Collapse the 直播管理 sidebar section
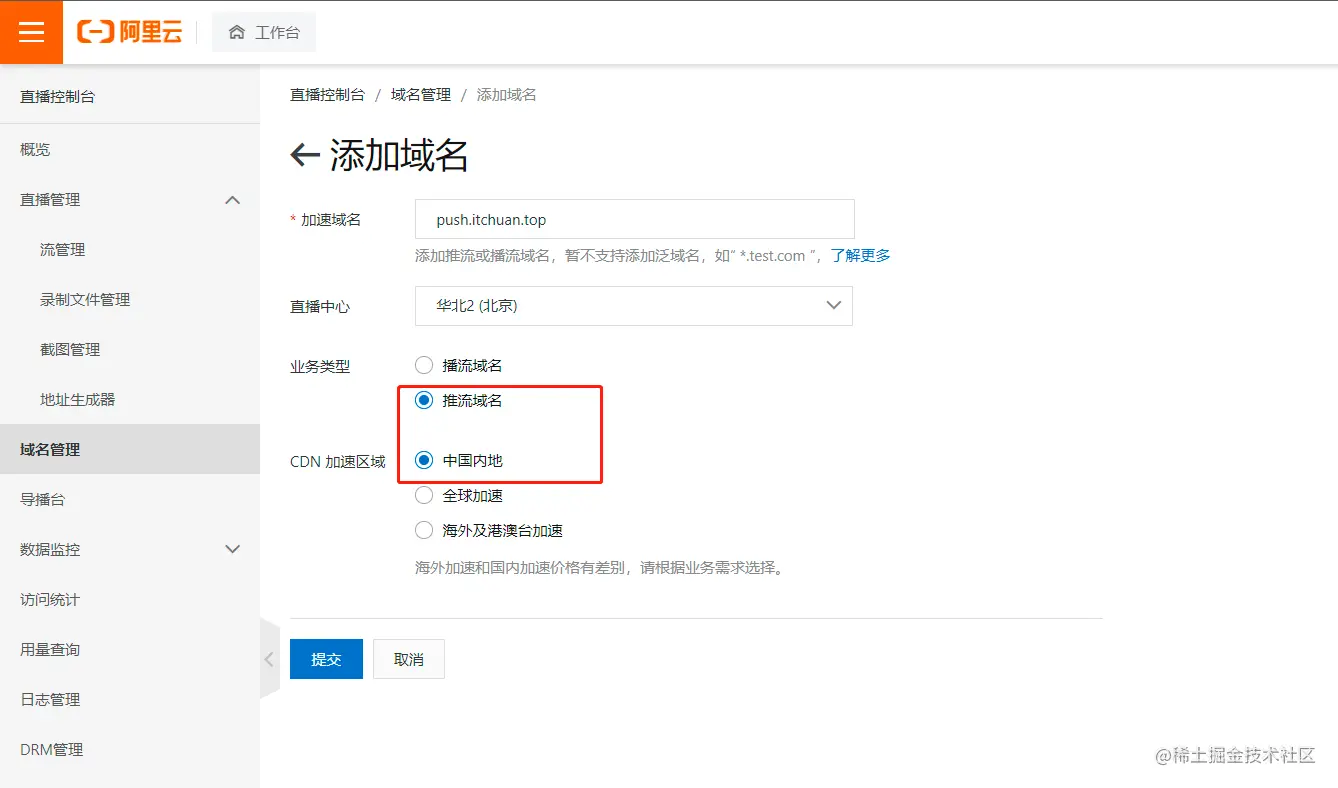The width and height of the screenshot is (1338, 788). point(232,199)
